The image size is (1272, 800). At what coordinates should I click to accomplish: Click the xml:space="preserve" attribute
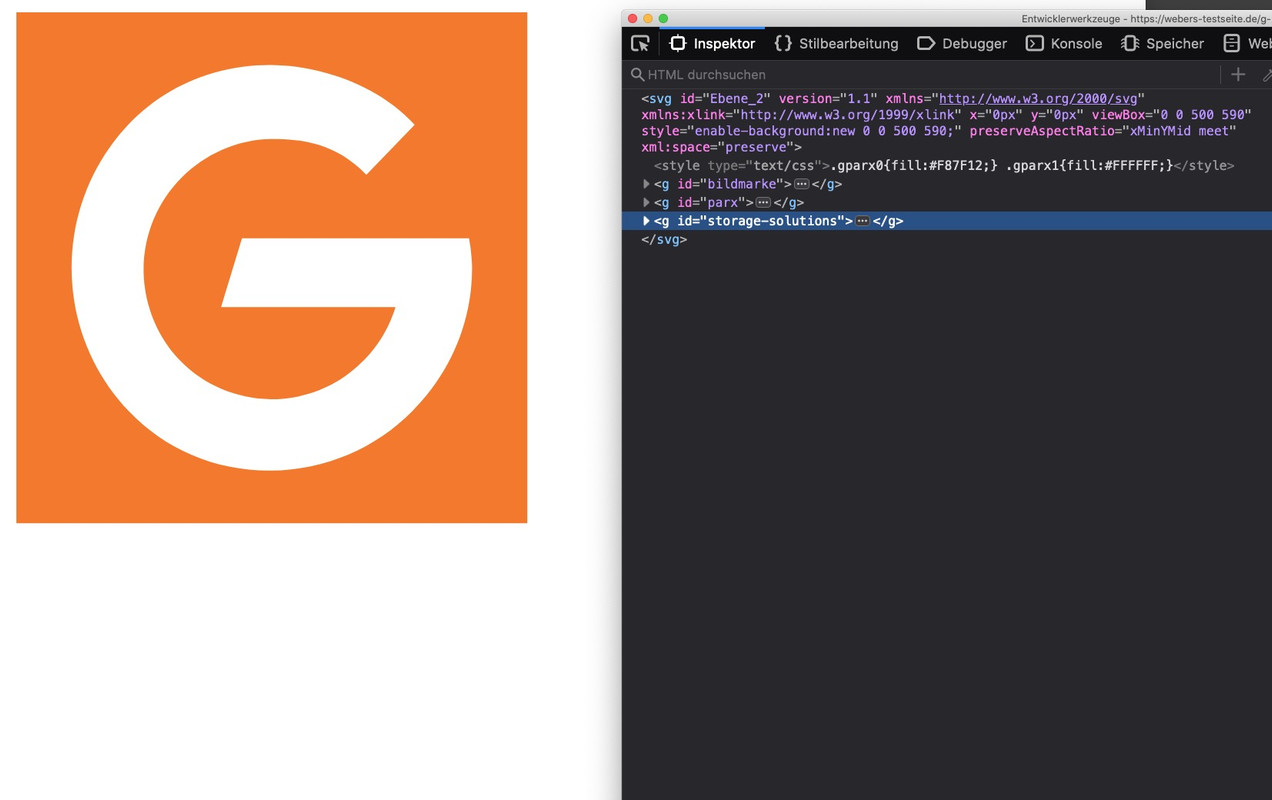tap(717, 147)
